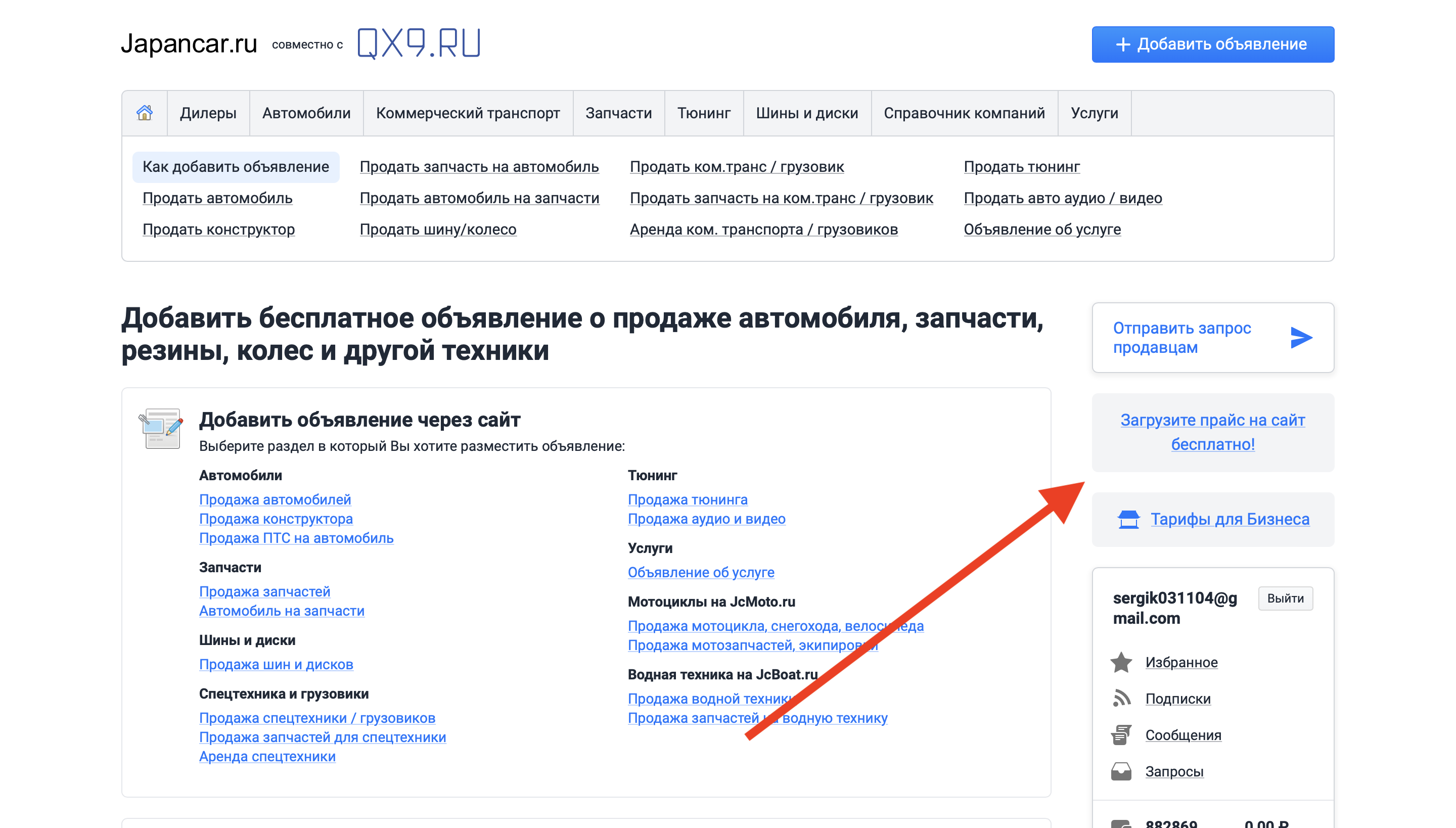Image resolution: width=1456 pixels, height=828 pixels.
Task: Click the RSS icon next to Подписки
Action: [1121, 699]
